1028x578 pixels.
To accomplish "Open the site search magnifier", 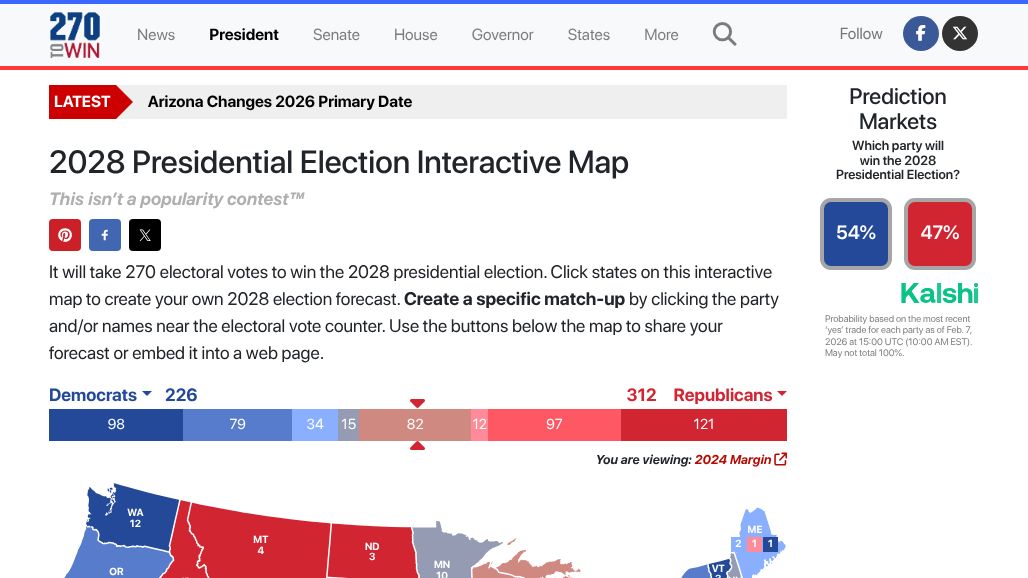I will click(x=724, y=35).
